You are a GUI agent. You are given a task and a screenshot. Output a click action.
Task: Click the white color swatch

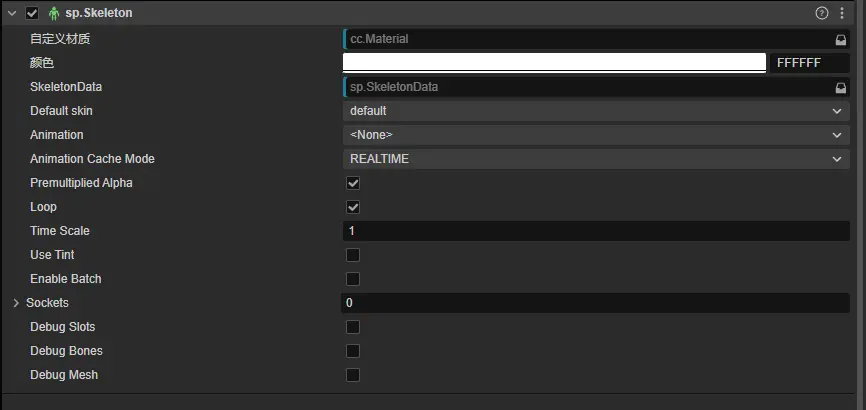click(x=554, y=62)
